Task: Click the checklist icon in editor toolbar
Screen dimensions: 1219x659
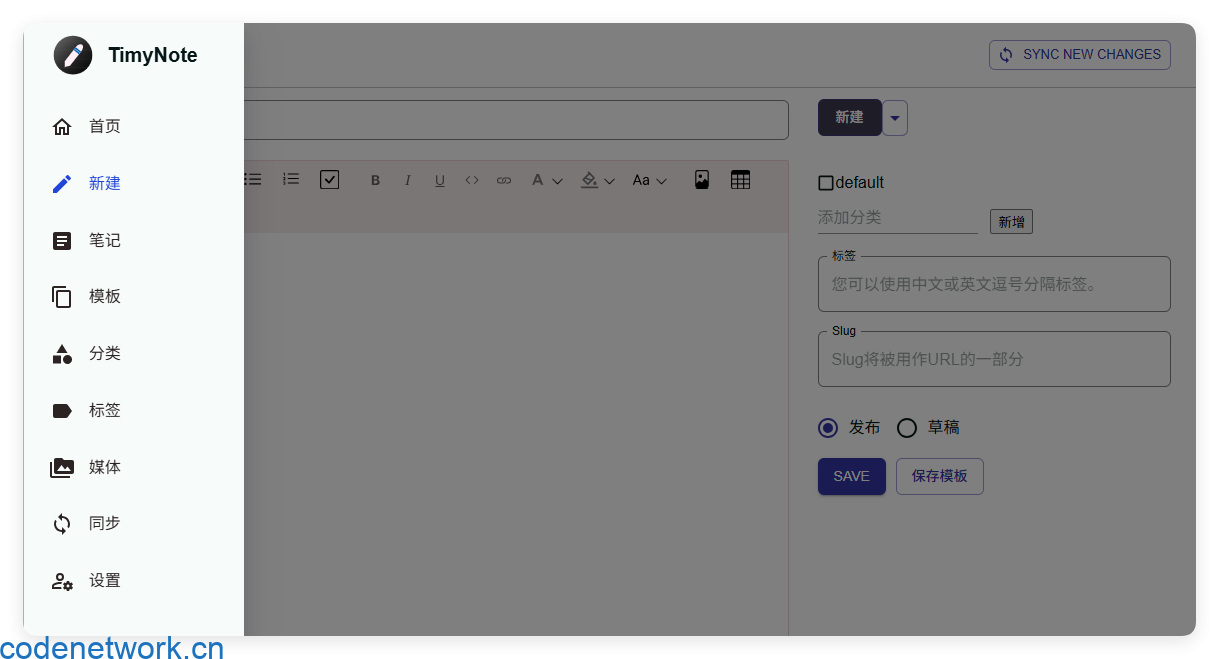Action: tap(330, 180)
